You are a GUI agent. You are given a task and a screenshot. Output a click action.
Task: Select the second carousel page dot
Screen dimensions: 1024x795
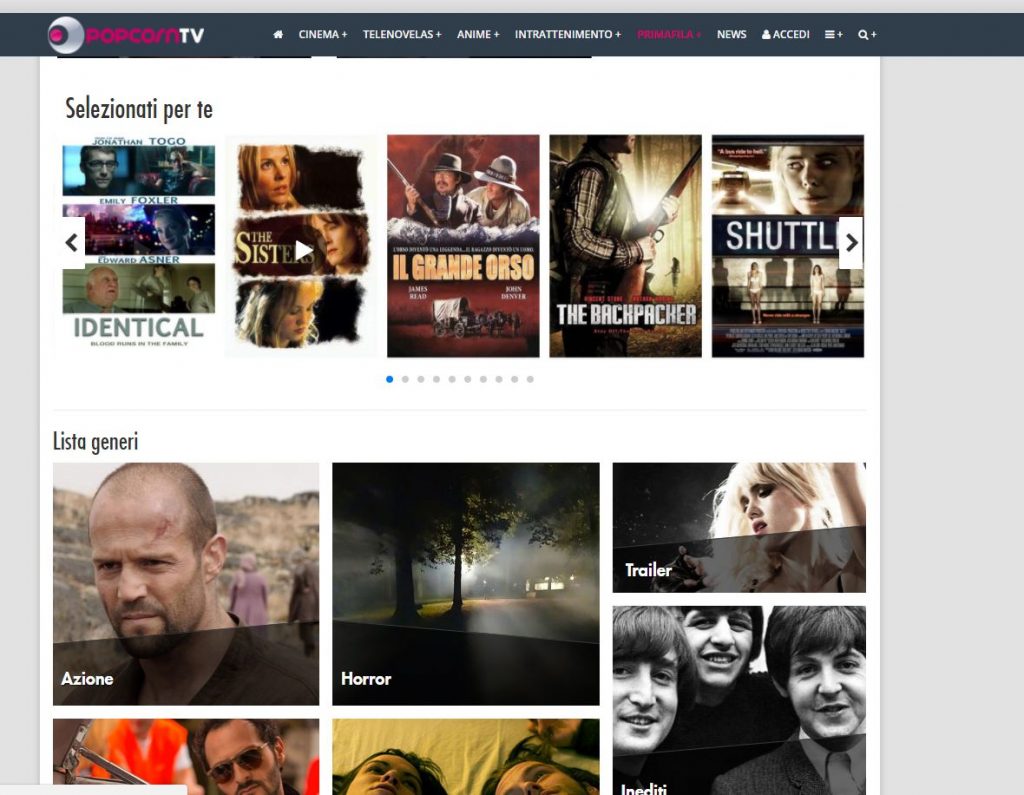406,379
